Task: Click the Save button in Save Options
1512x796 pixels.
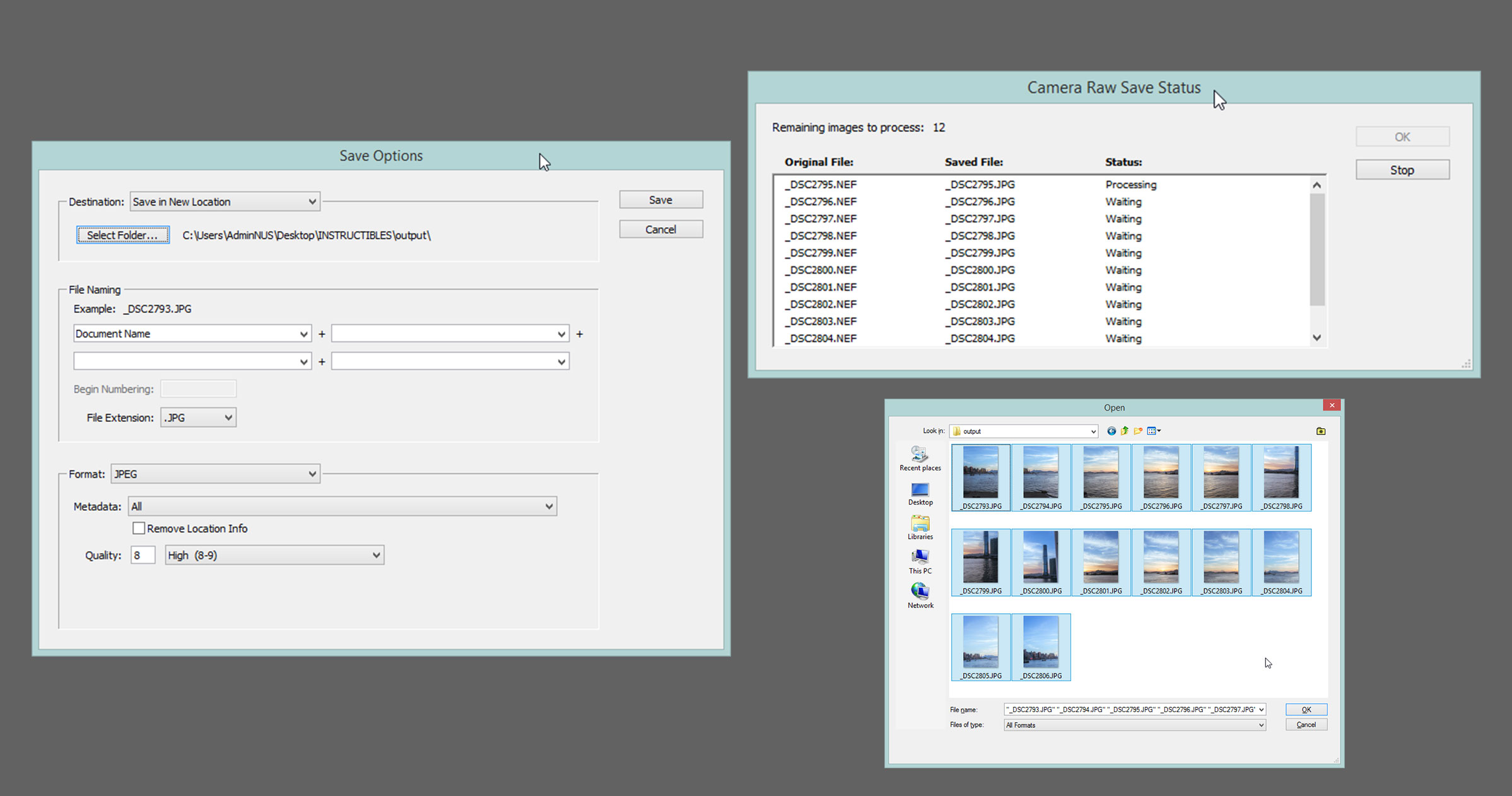Action: pyautogui.click(x=659, y=198)
